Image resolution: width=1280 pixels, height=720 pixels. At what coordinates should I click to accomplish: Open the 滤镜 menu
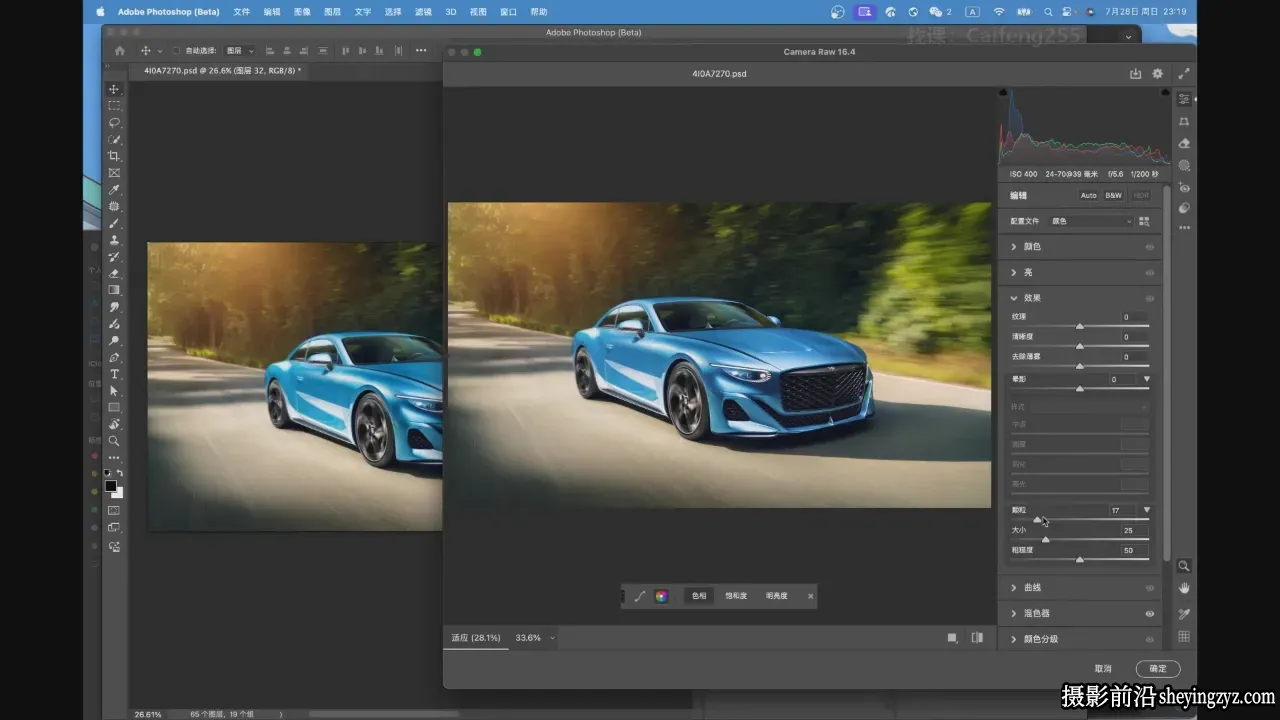[423, 12]
